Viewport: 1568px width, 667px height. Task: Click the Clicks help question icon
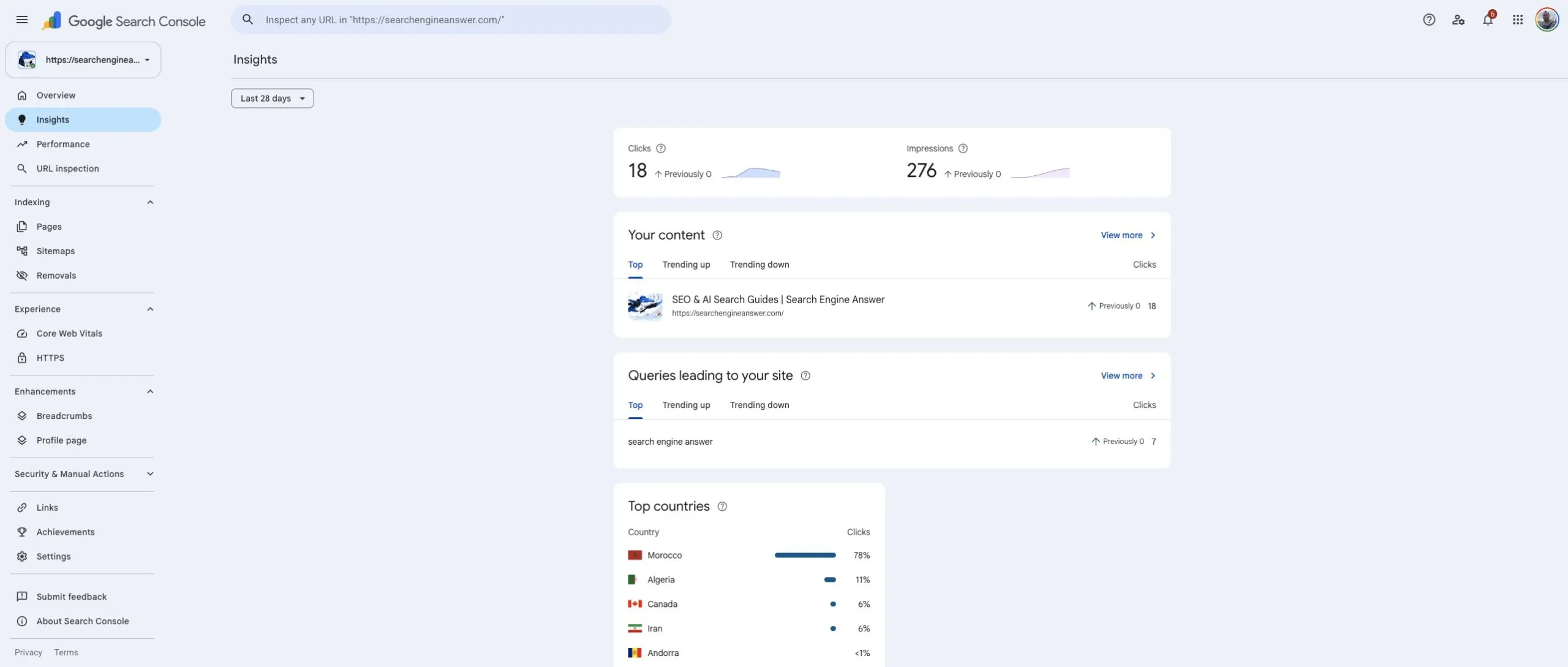tap(660, 148)
